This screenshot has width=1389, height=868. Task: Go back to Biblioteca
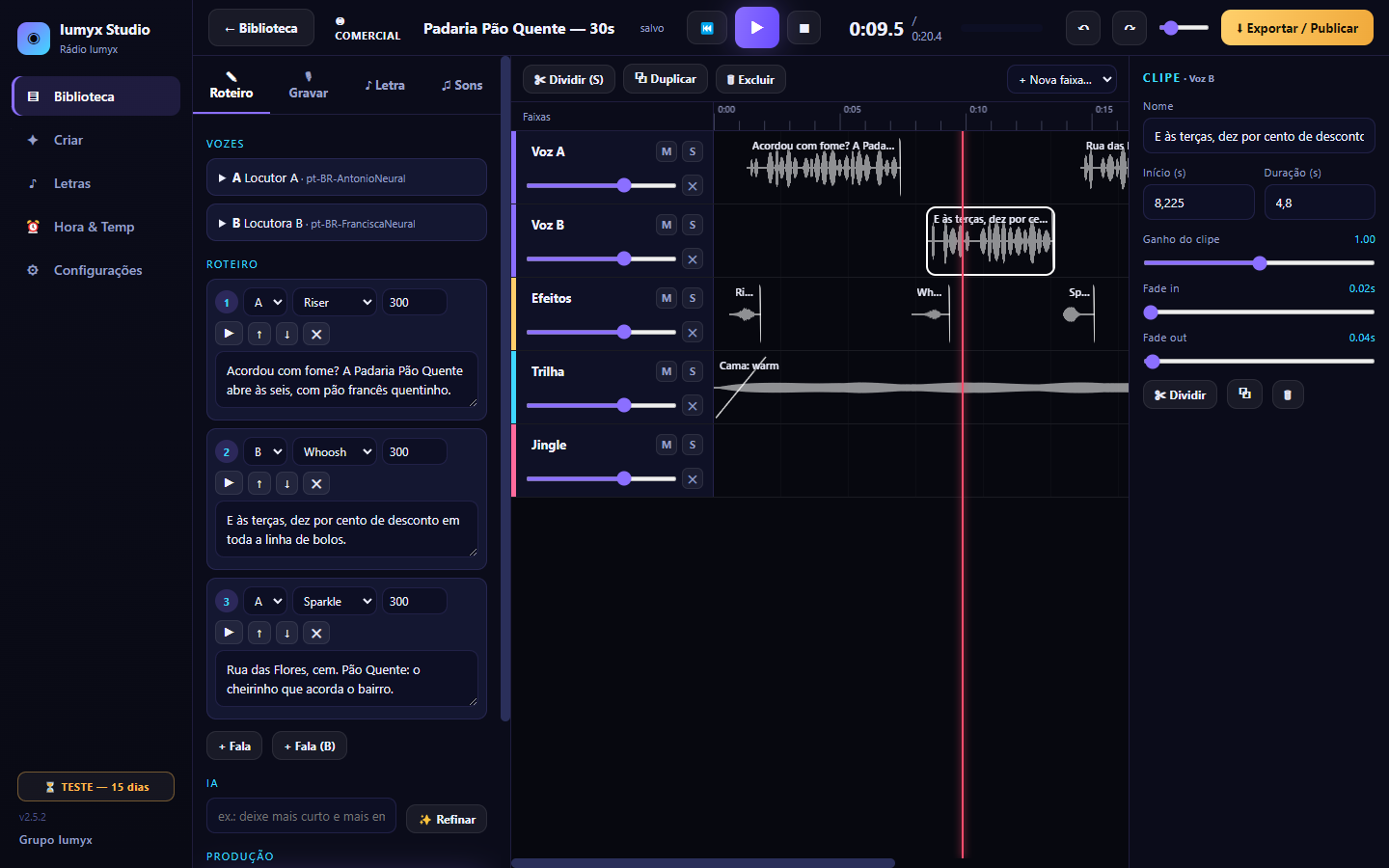point(261,28)
